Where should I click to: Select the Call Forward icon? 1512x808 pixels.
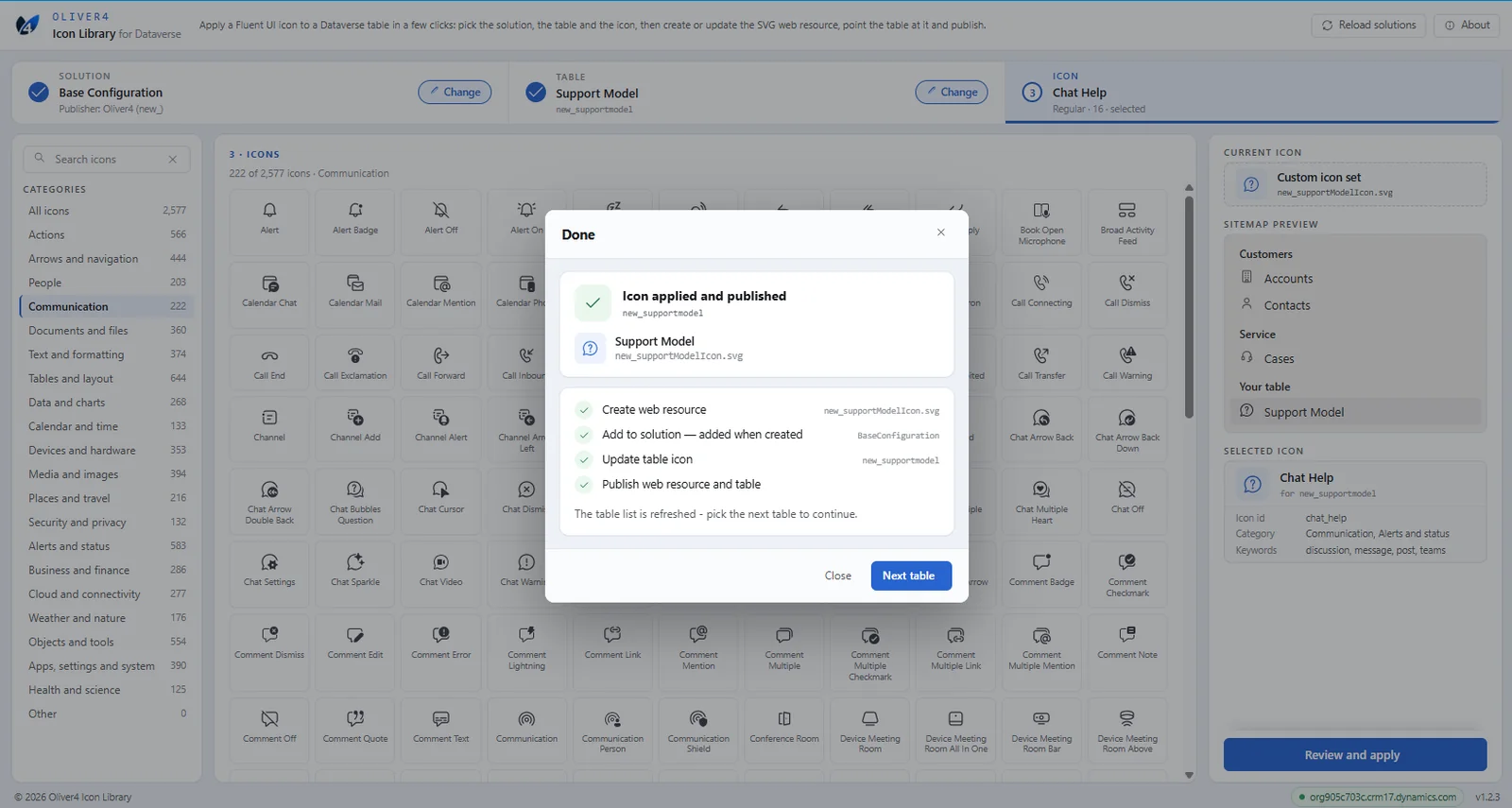(x=441, y=362)
